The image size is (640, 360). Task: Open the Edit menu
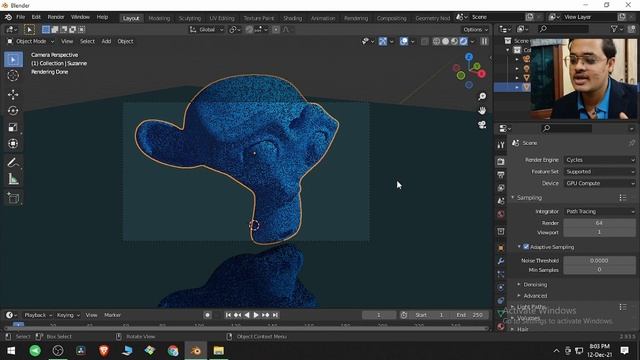point(36,17)
